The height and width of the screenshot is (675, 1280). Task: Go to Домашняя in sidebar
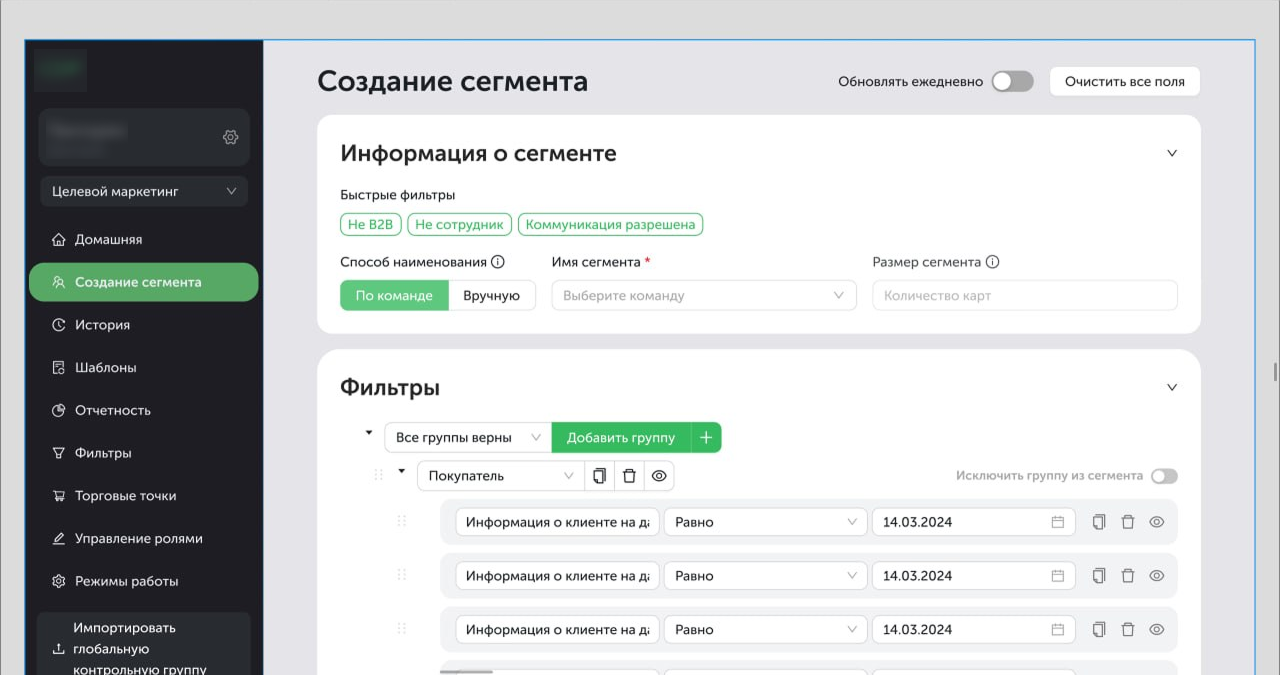coord(144,240)
